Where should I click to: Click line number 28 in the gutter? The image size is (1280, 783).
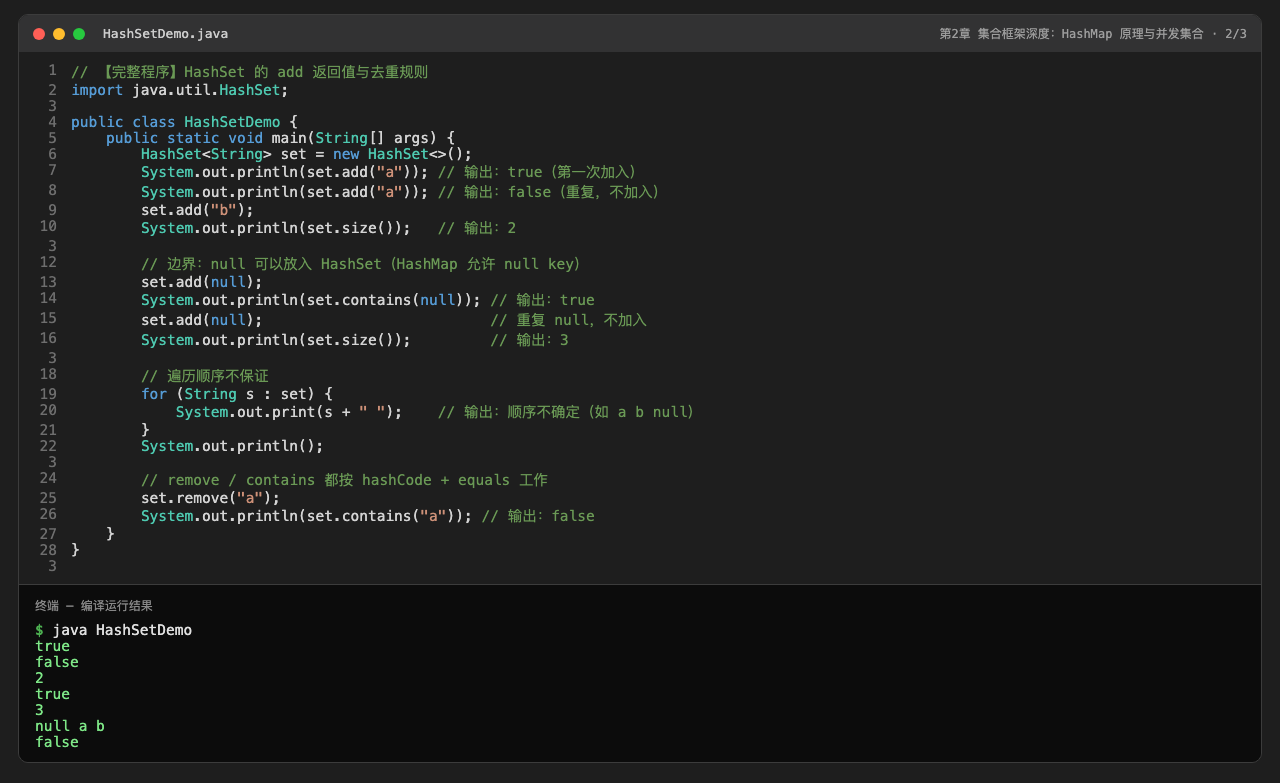click(48, 550)
